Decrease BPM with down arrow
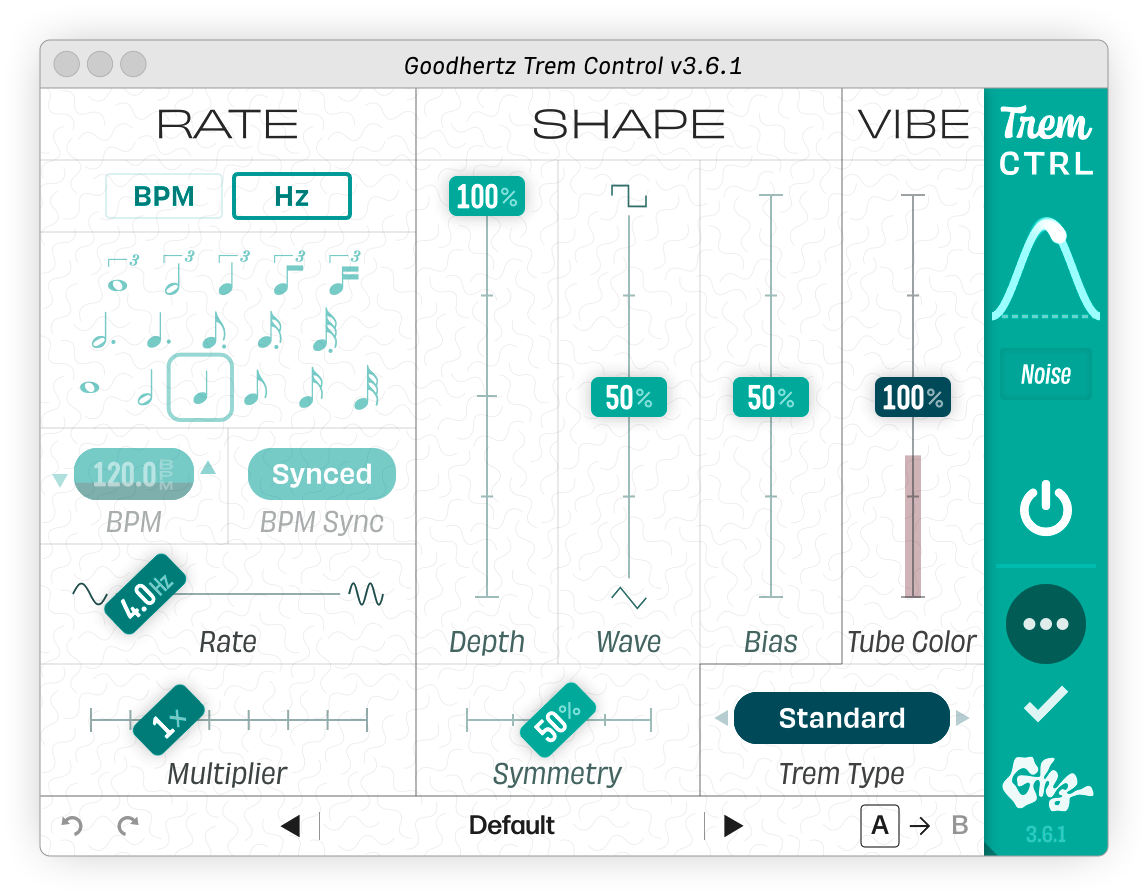The height and width of the screenshot is (896, 1148). pos(60,480)
